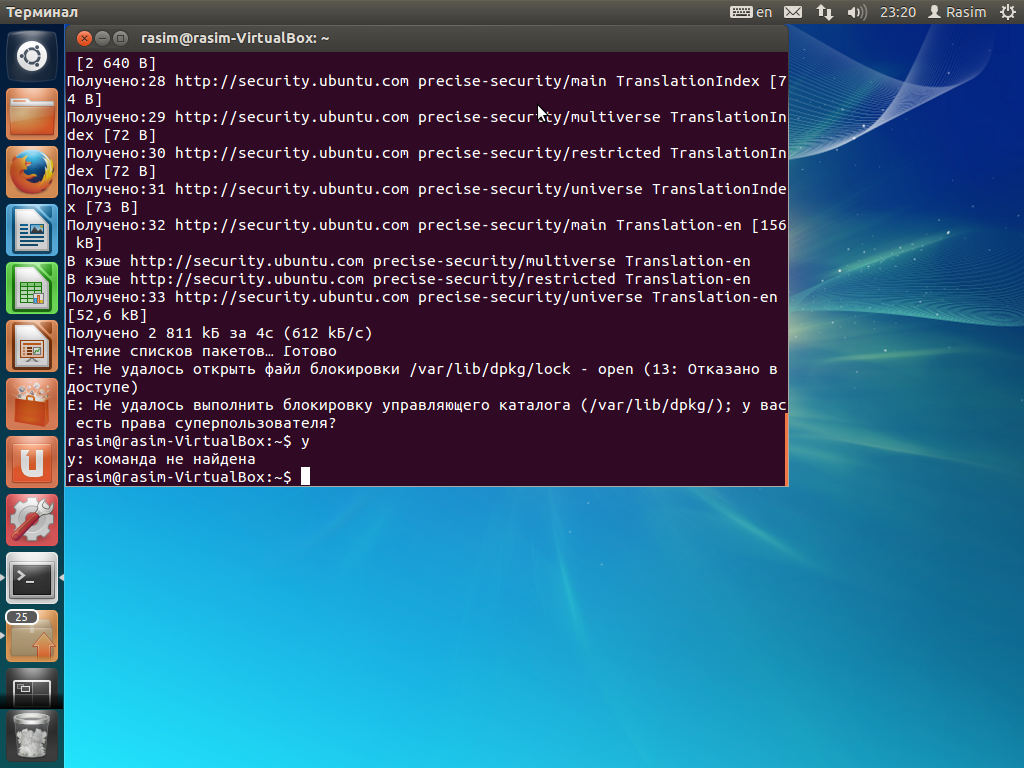The height and width of the screenshot is (768, 1024).
Task: Open LibreOffice Calc from the launcher
Action: coord(32,288)
